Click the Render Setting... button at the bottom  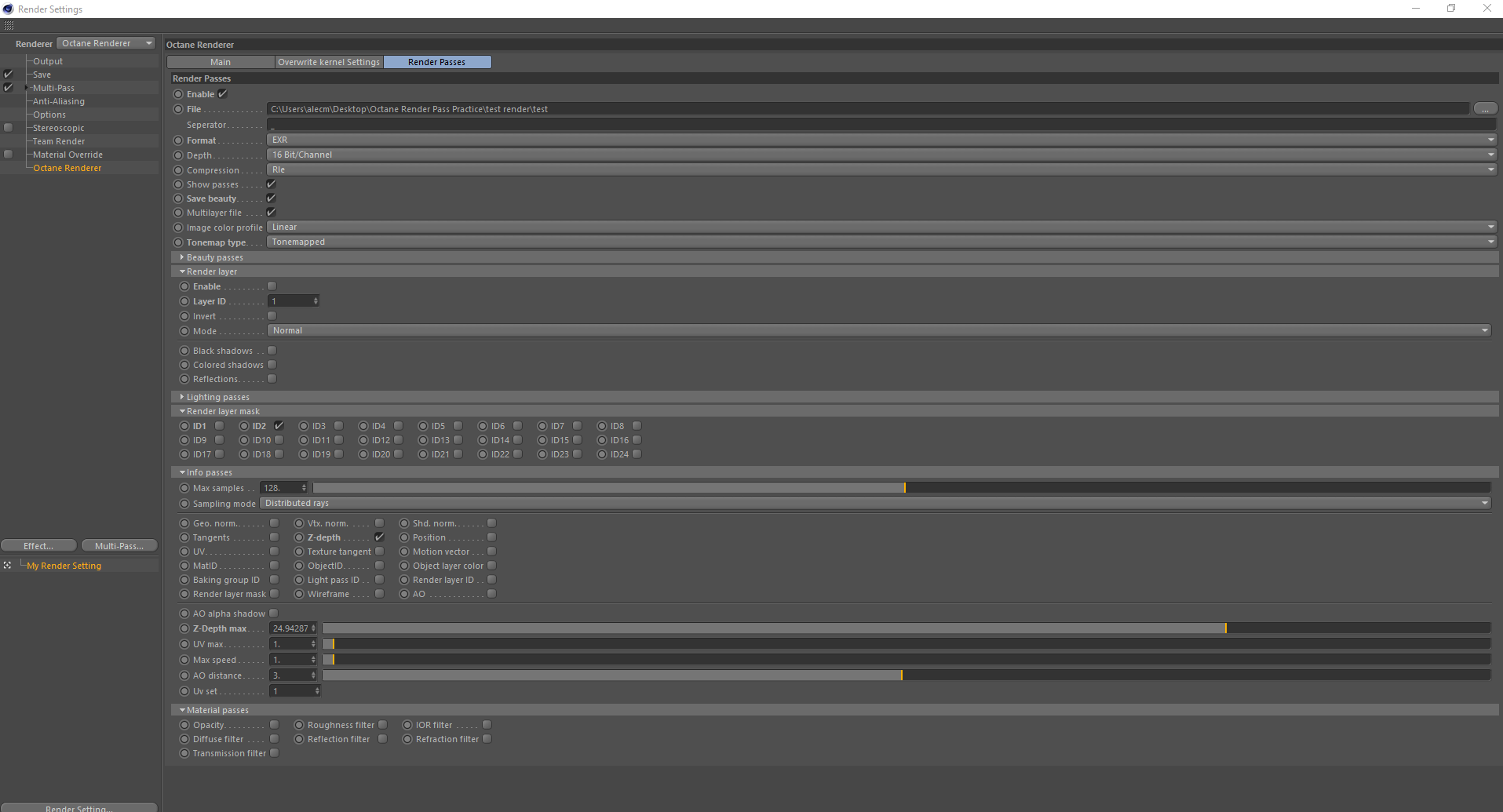[x=79, y=807]
